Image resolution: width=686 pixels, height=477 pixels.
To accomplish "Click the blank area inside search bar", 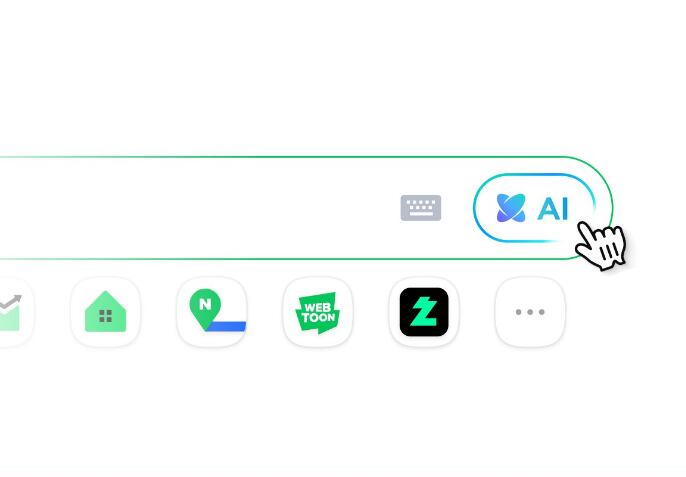I will pyautogui.click(x=197, y=208).
